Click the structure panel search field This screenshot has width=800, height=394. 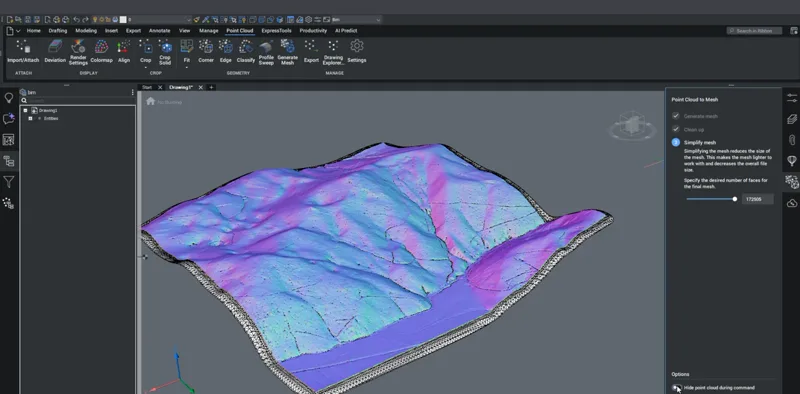tap(77, 101)
